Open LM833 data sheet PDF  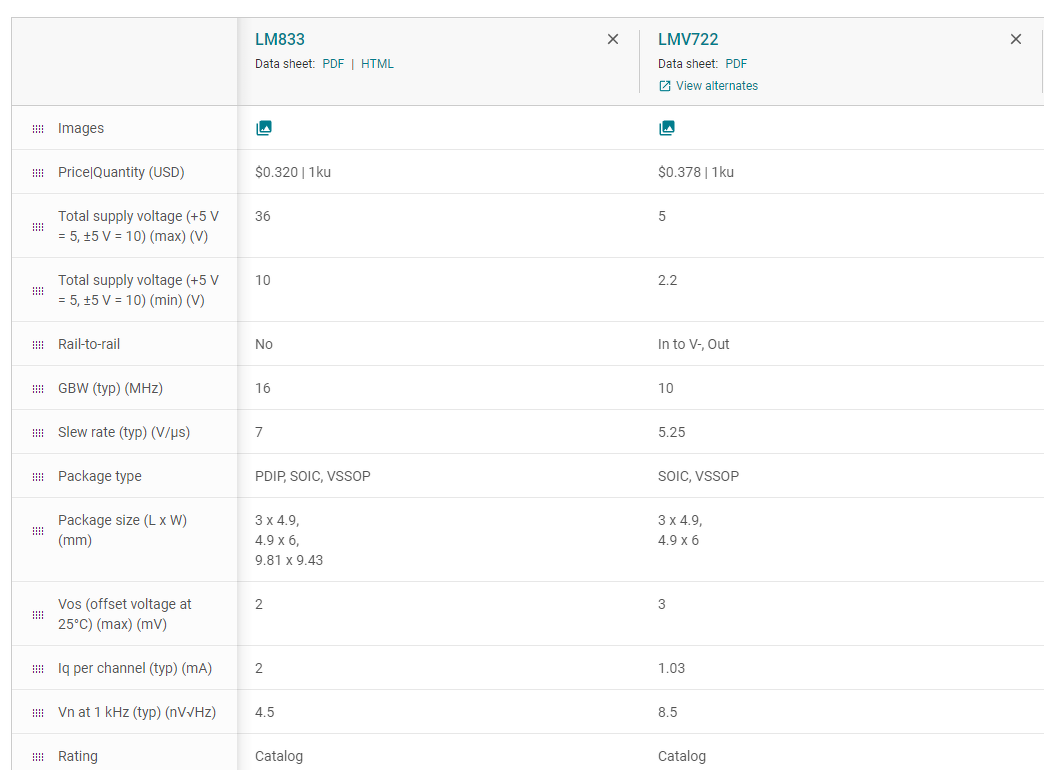333,64
